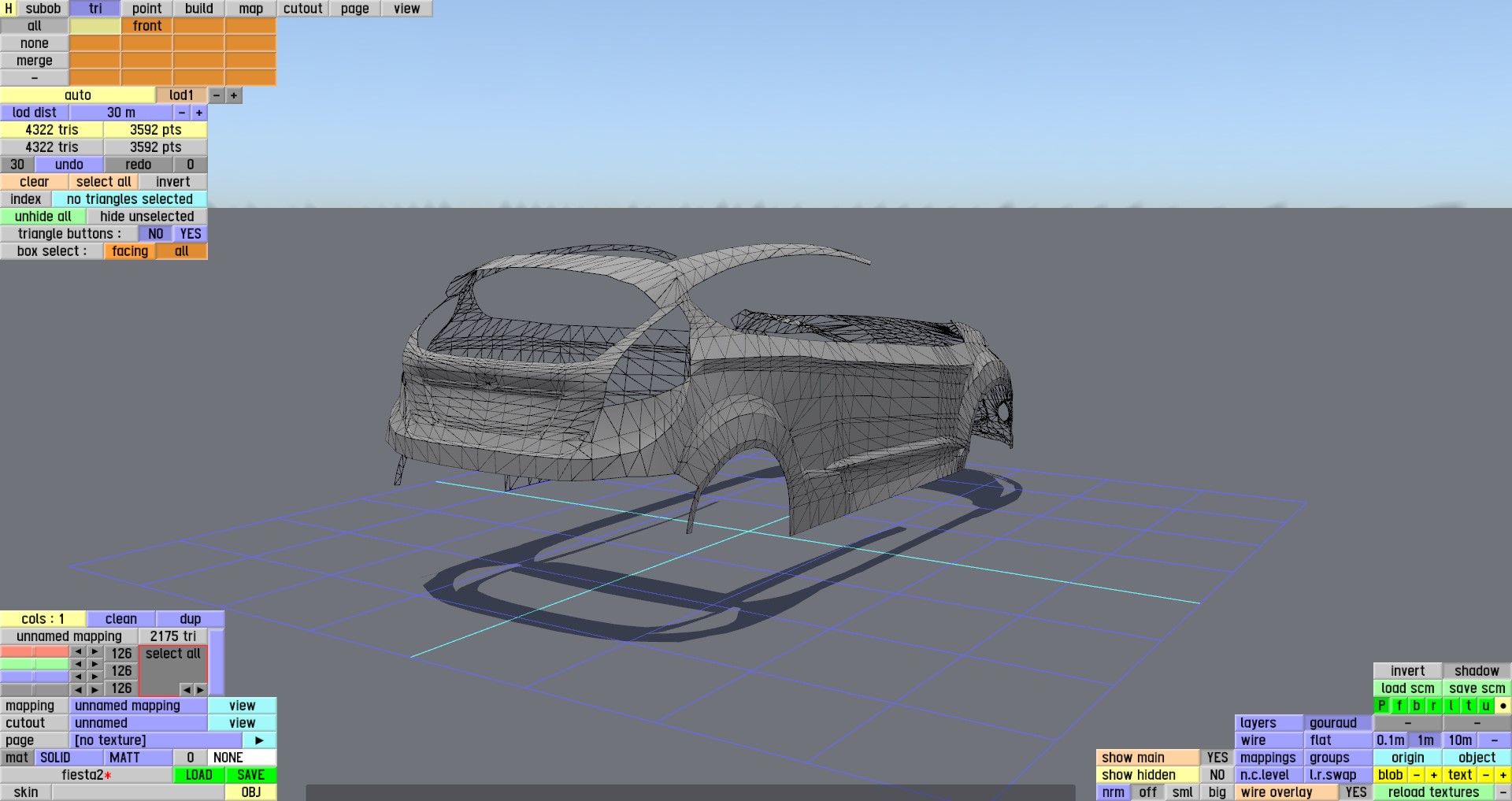Click the green LOAD button

(199, 775)
